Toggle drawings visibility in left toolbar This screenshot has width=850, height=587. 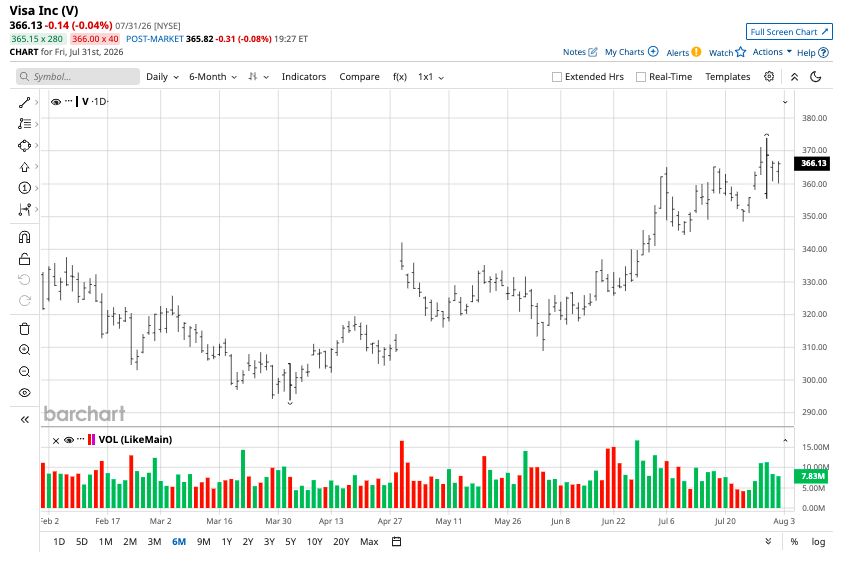(x=24, y=392)
